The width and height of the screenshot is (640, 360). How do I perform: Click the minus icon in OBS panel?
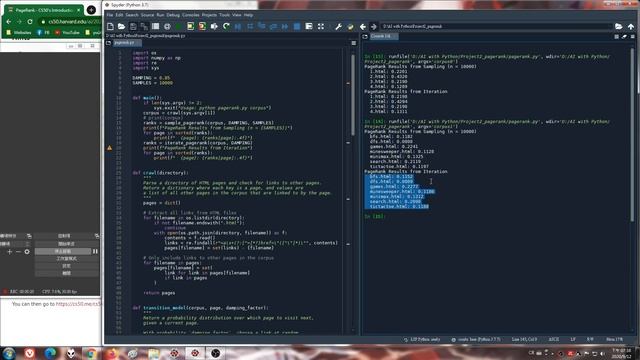pos(18,252)
